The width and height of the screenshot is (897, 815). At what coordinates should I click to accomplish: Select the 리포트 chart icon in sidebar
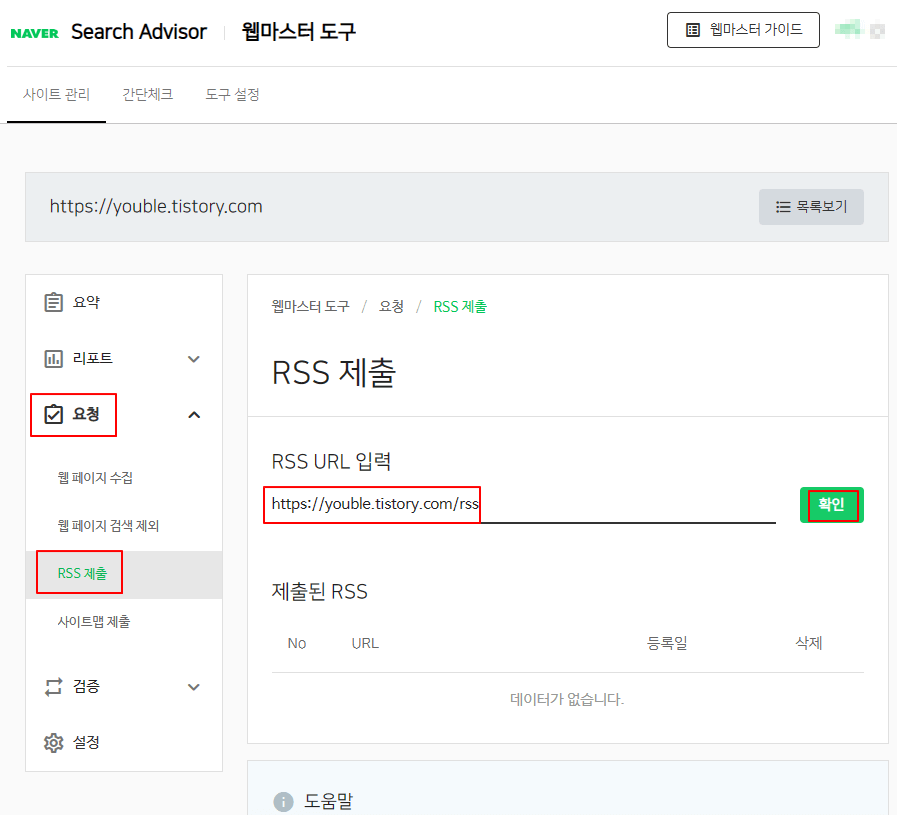(54, 358)
